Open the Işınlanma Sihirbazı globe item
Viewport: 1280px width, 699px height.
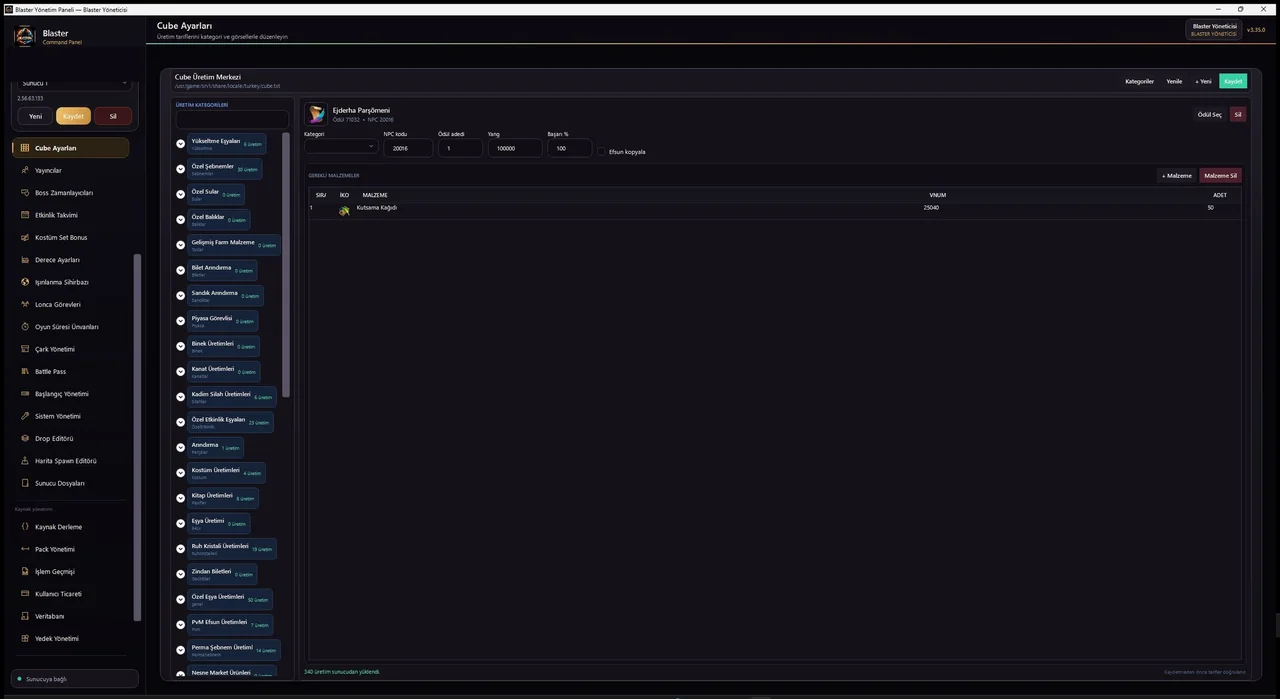coord(26,282)
